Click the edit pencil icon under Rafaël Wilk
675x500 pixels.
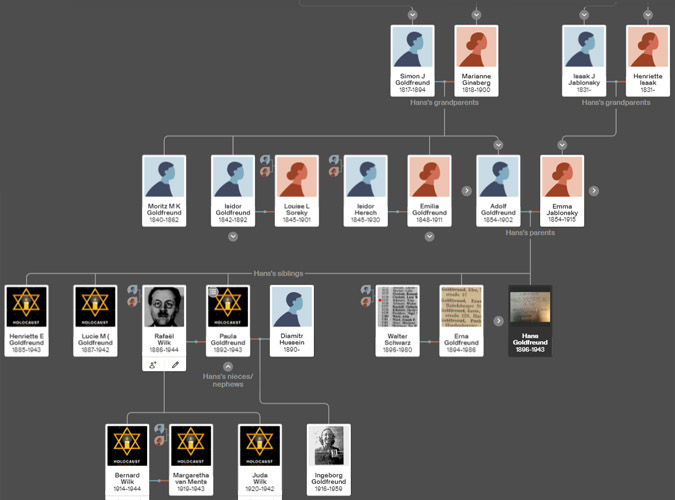click(x=175, y=365)
